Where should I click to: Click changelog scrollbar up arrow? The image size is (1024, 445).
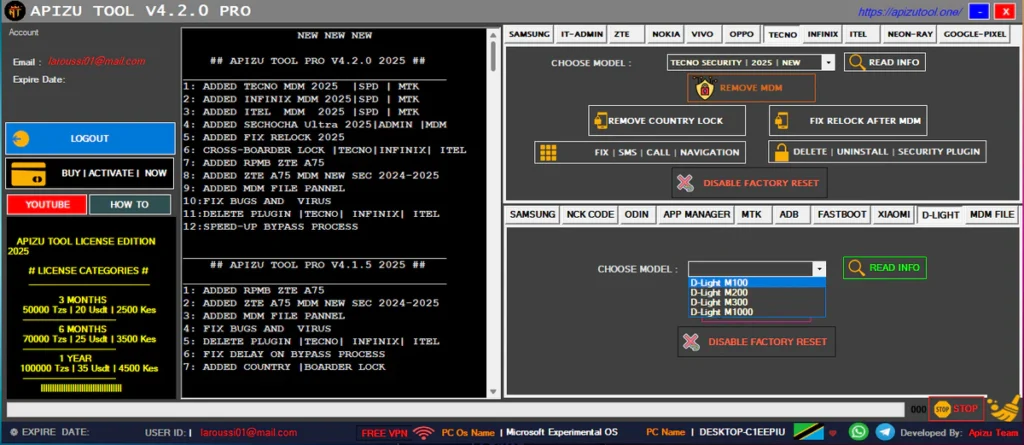pos(493,34)
